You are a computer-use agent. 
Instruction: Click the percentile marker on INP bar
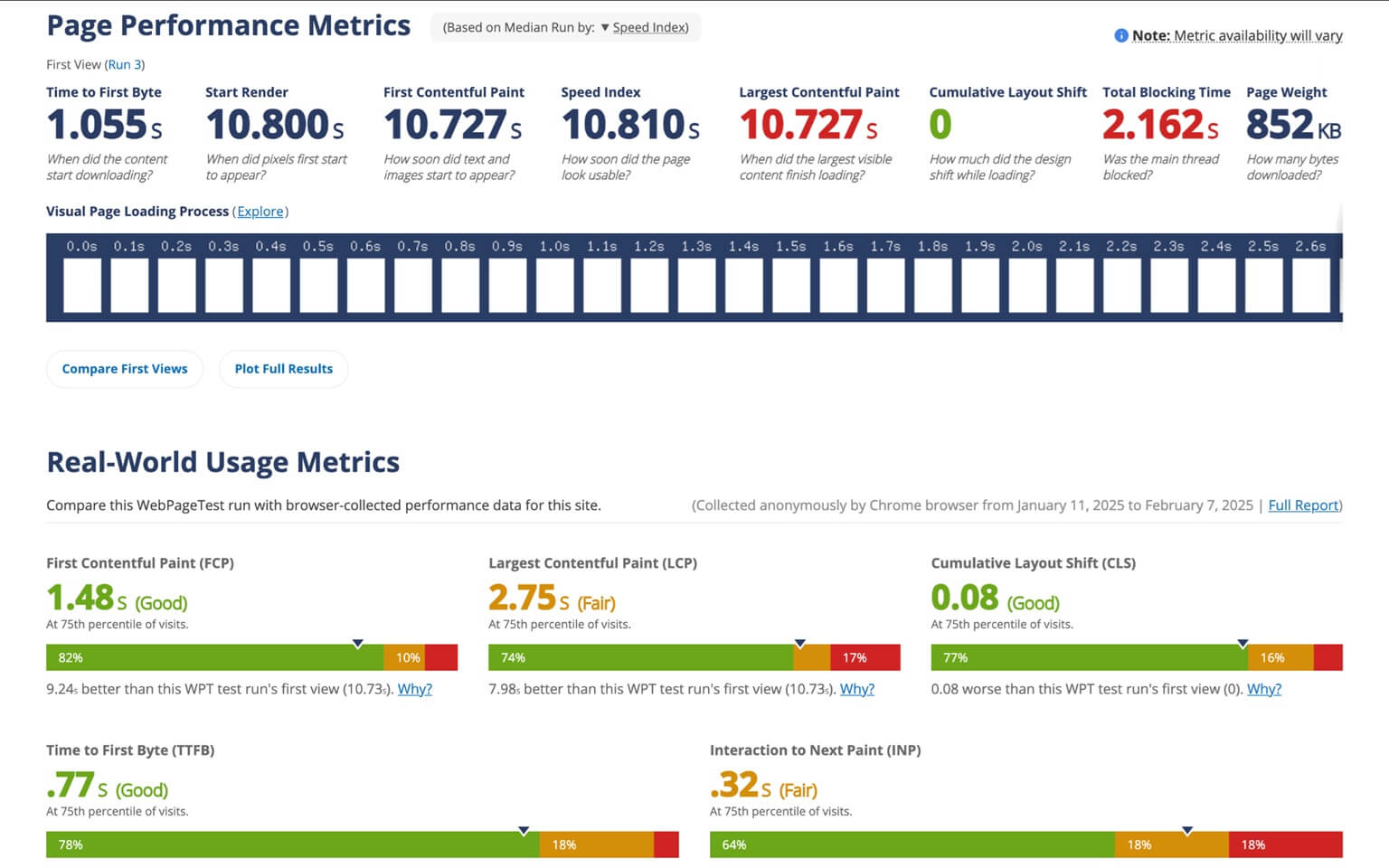click(x=1187, y=831)
